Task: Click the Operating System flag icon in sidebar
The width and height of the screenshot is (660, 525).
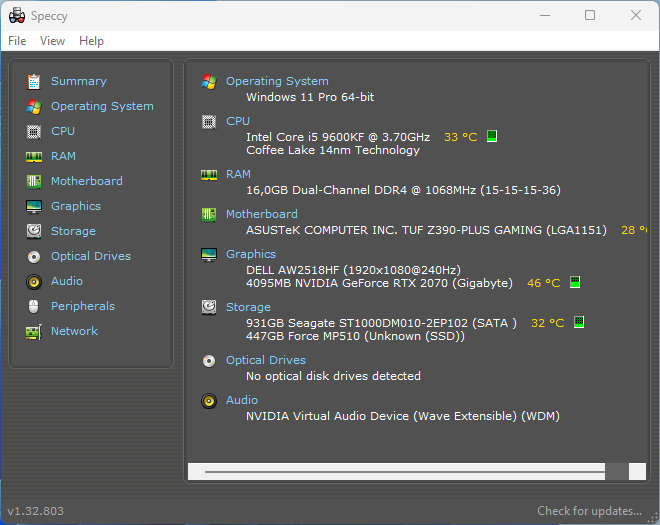Action: (x=34, y=107)
